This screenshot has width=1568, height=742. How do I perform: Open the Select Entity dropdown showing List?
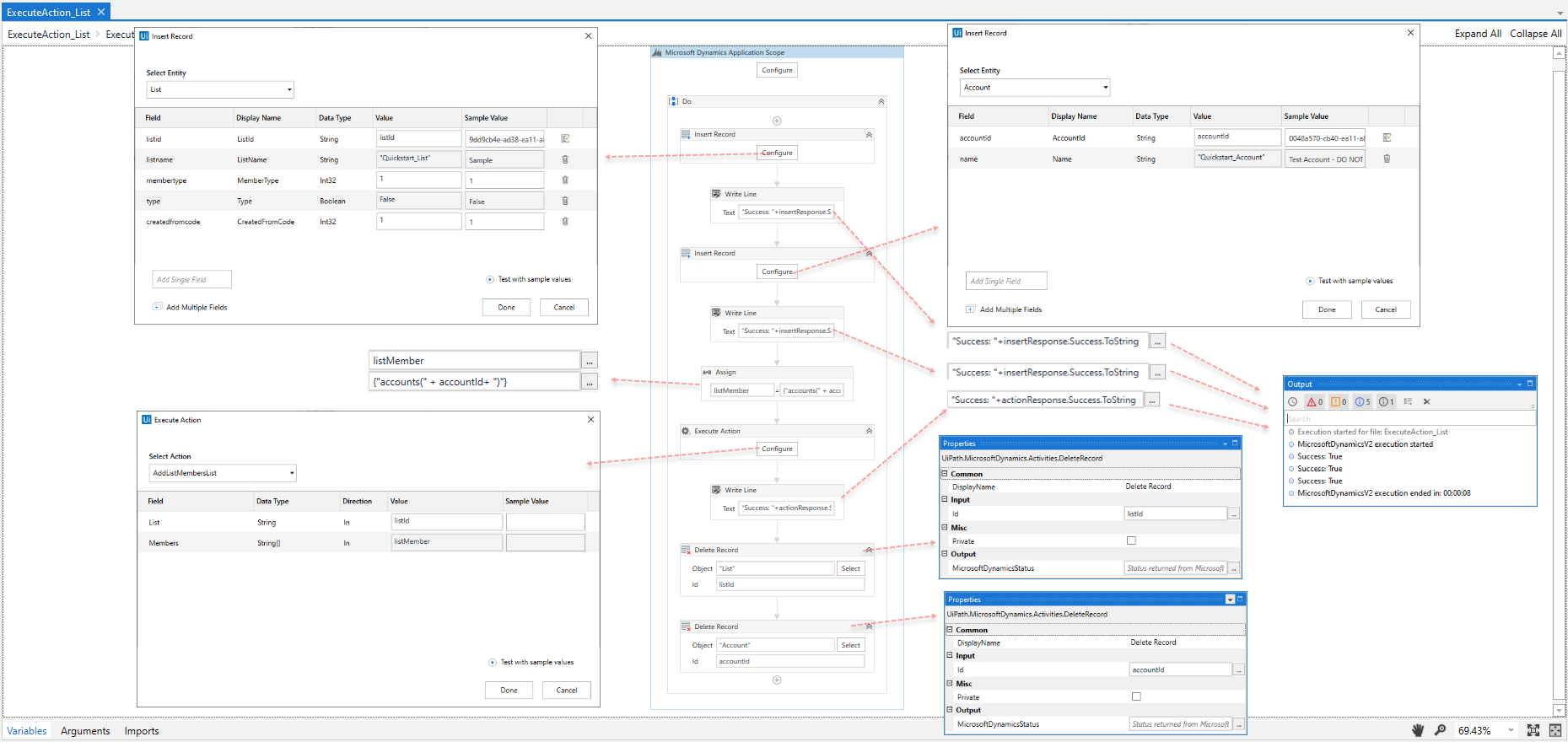tap(220, 89)
